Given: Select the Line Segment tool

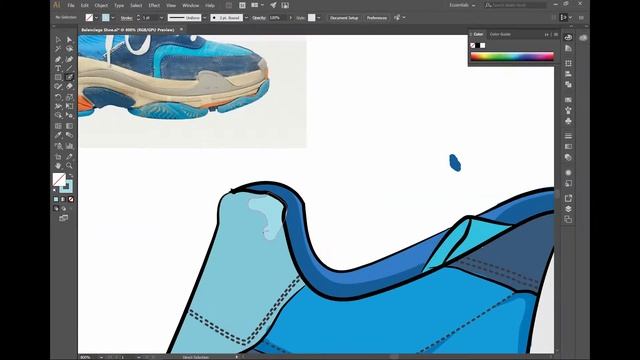Looking at the screenshot, I should 69,68.
